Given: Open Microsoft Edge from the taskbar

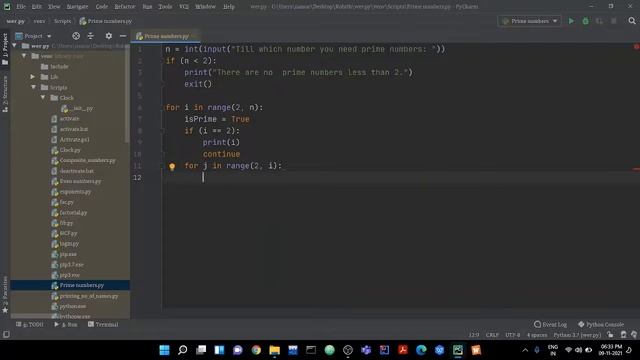Looking at the screenshot, I should [x=421, y=350].
